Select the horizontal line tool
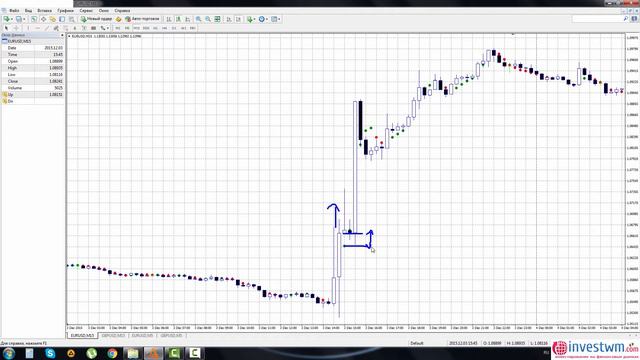Image resolution: width=640 pixels, height=360 pixels. click(x=38, y=28)
